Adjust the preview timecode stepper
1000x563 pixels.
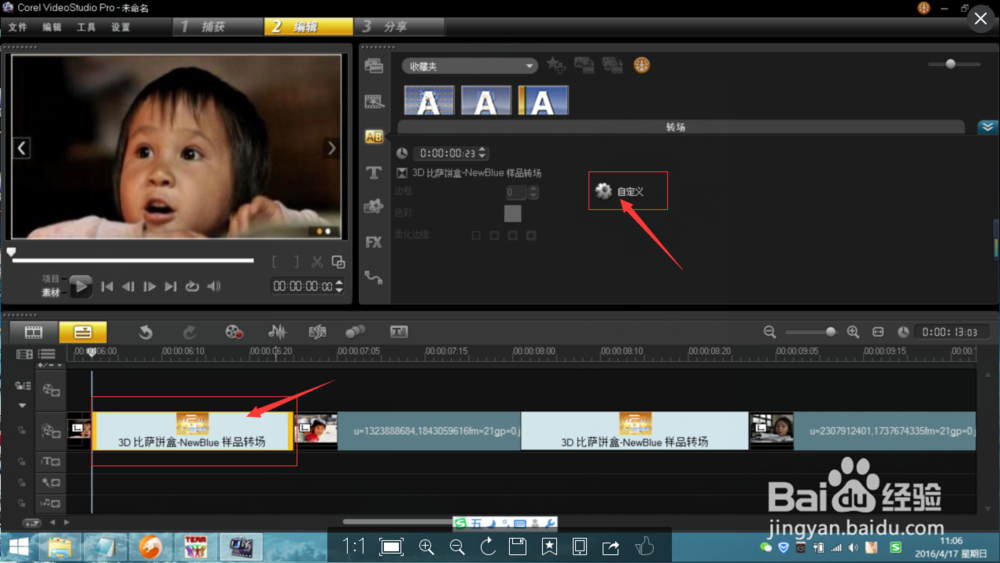point(339,286)
